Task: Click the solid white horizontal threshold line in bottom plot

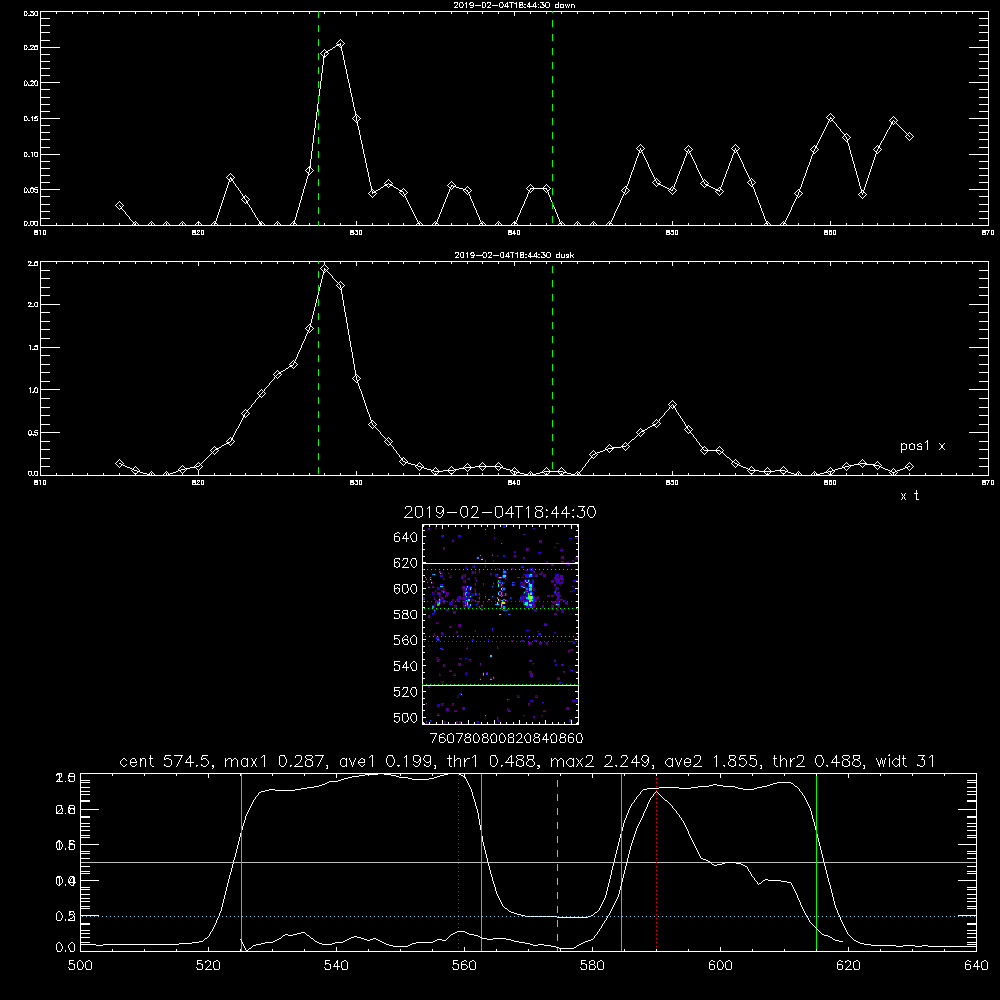Action: (528, 862)
